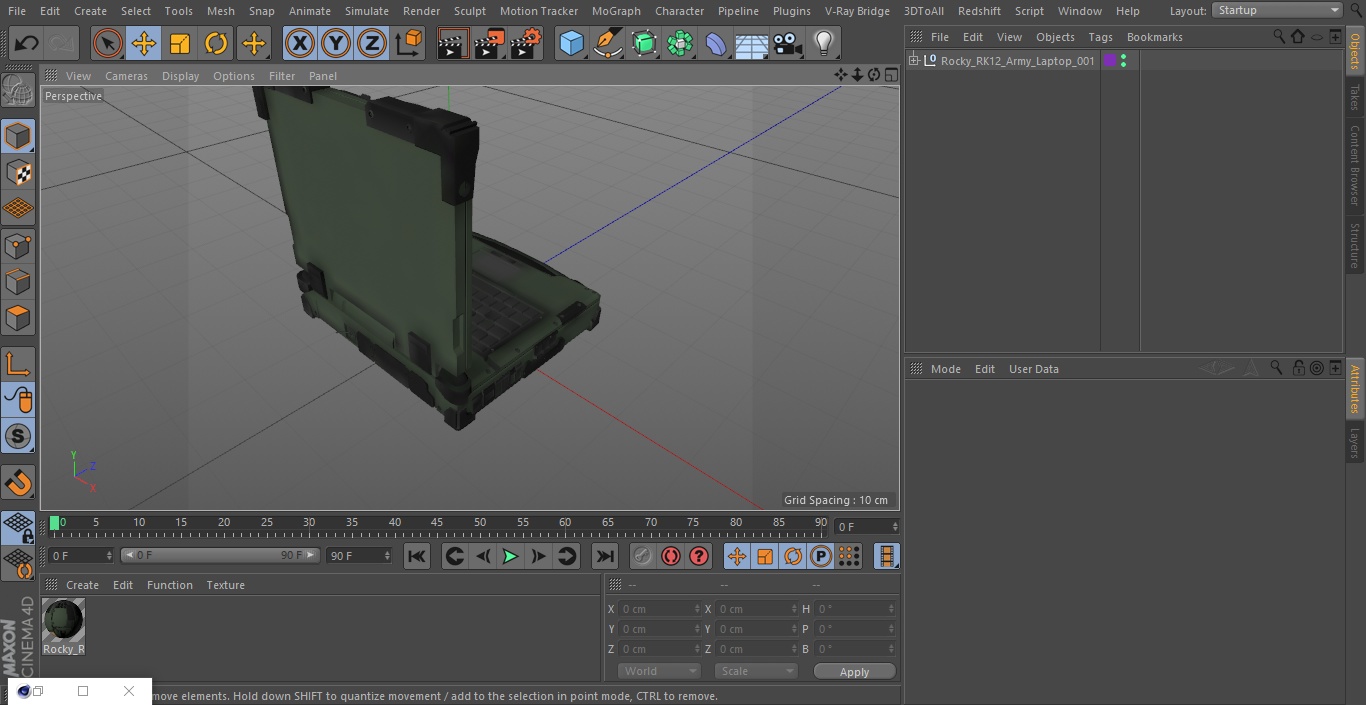Viewport: 1366px width, 705px height.
Task: Click the preview range slider bar
Action: point(220,555)
